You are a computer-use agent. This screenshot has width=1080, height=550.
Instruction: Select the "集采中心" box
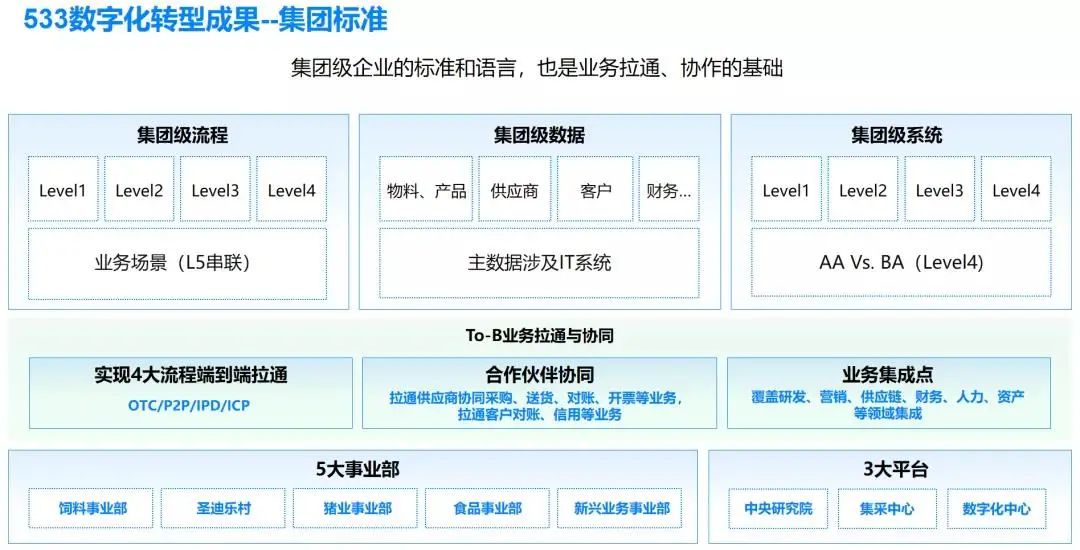click(x=887, y=509)
